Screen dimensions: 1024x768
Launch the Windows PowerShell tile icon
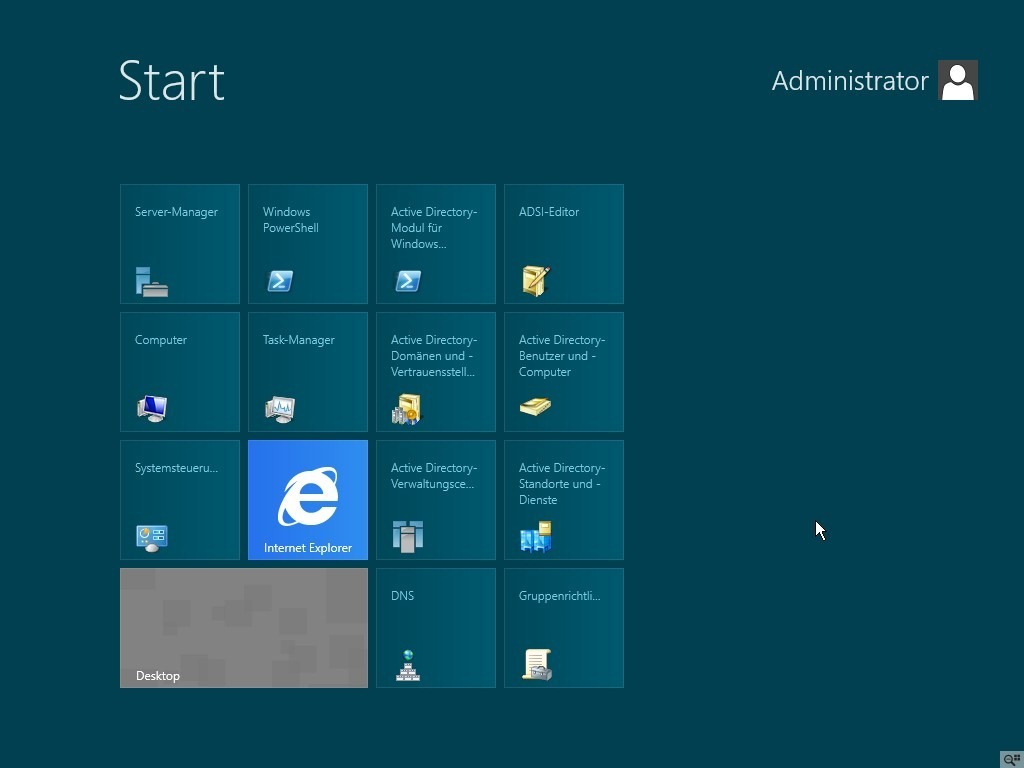tap(280, 281)
